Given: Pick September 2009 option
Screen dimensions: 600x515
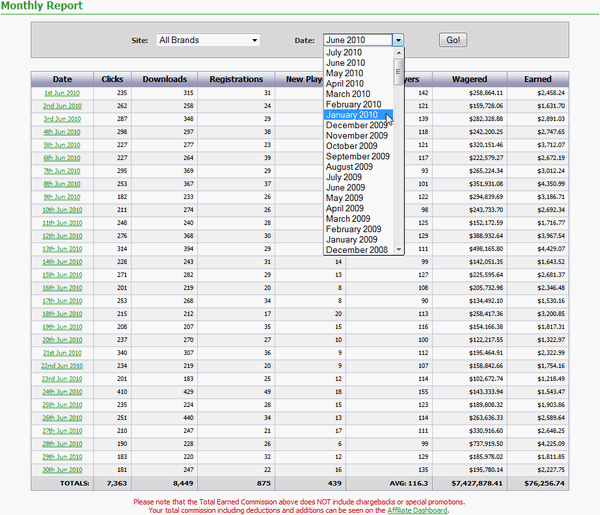Looking at the screenshot, I should click(357, 156).
